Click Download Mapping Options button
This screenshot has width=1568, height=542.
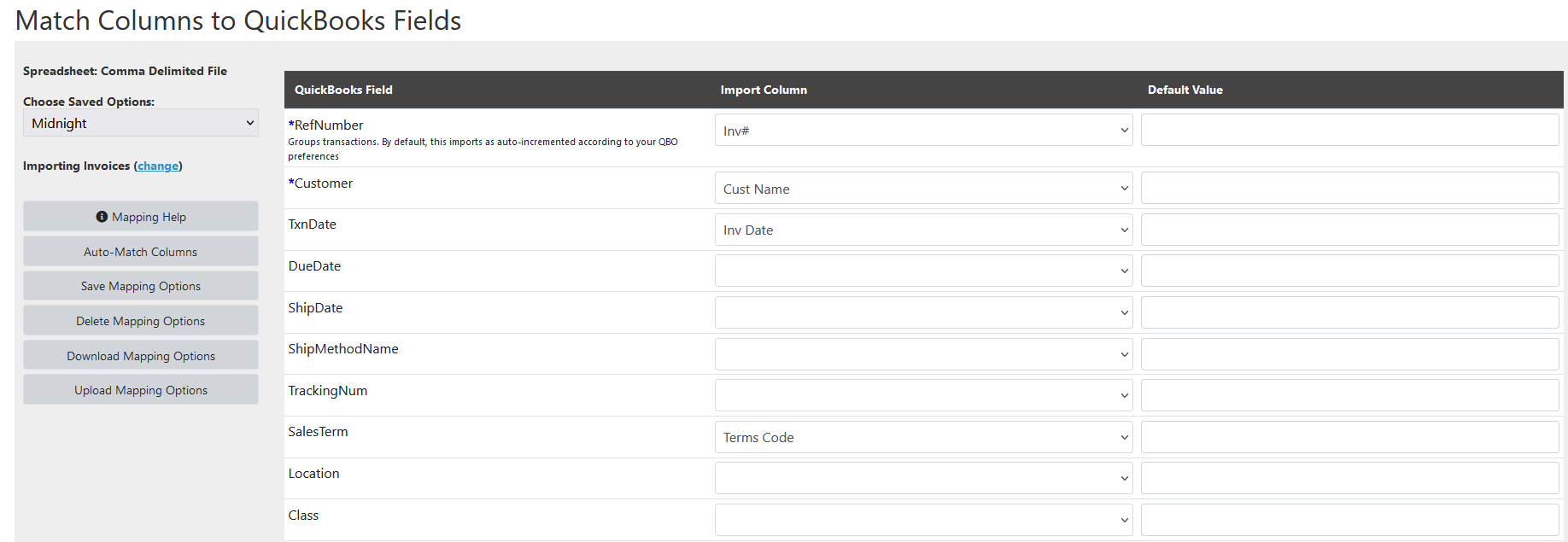click(141, 356)
